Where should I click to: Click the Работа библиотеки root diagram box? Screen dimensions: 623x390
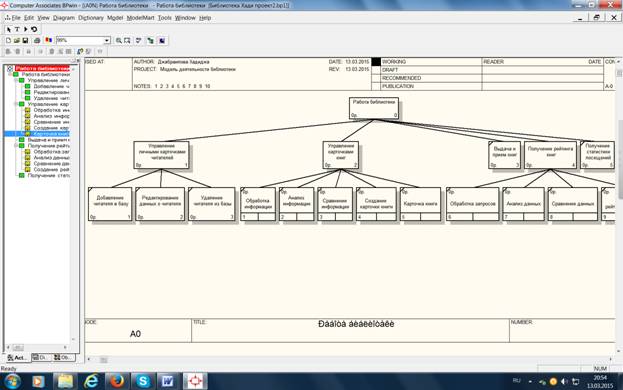(x=374, y=108)
